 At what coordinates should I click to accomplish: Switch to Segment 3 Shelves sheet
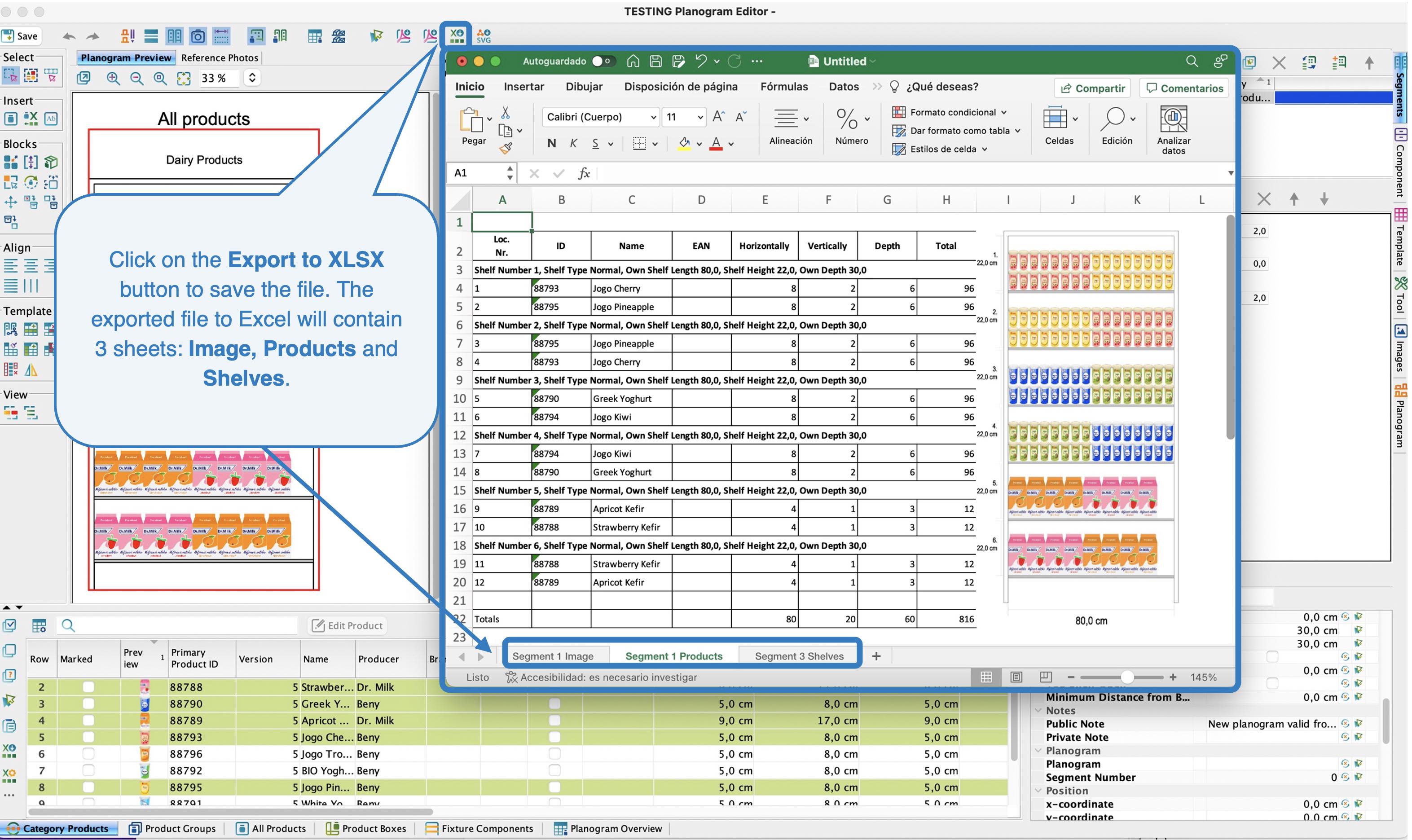[x=799, y=656]
